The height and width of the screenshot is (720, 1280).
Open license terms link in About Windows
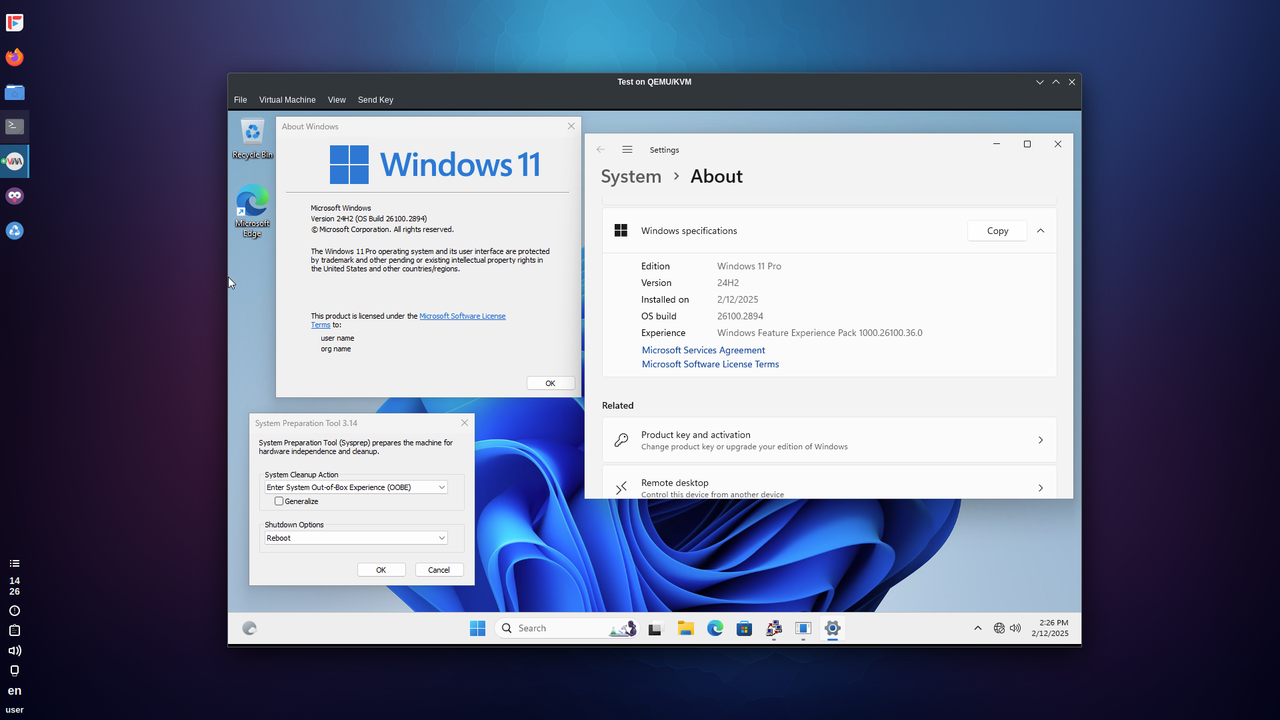[462, 316]
